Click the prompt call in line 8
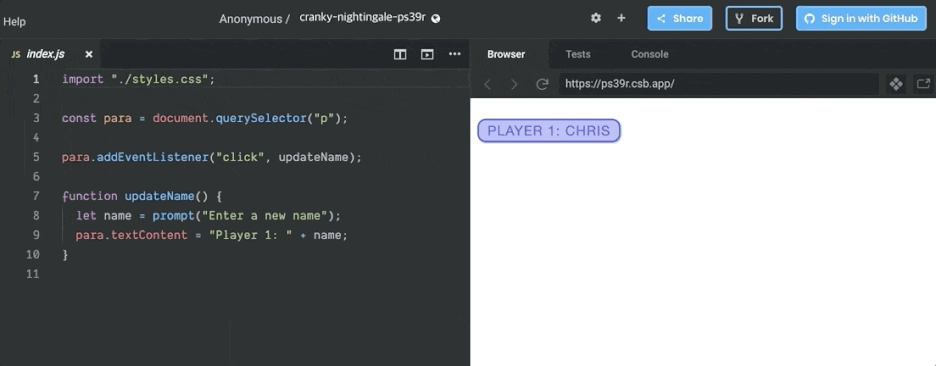This screenshot has height=366, width=936. 173,216
